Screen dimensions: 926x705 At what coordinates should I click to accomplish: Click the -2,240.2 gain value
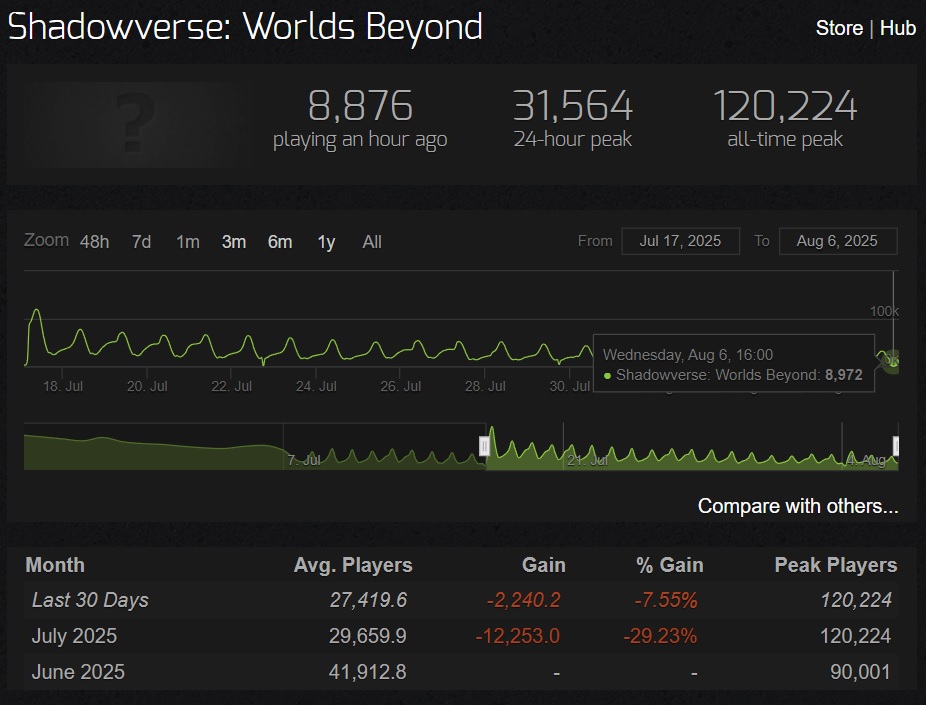[x=523, y=600]
